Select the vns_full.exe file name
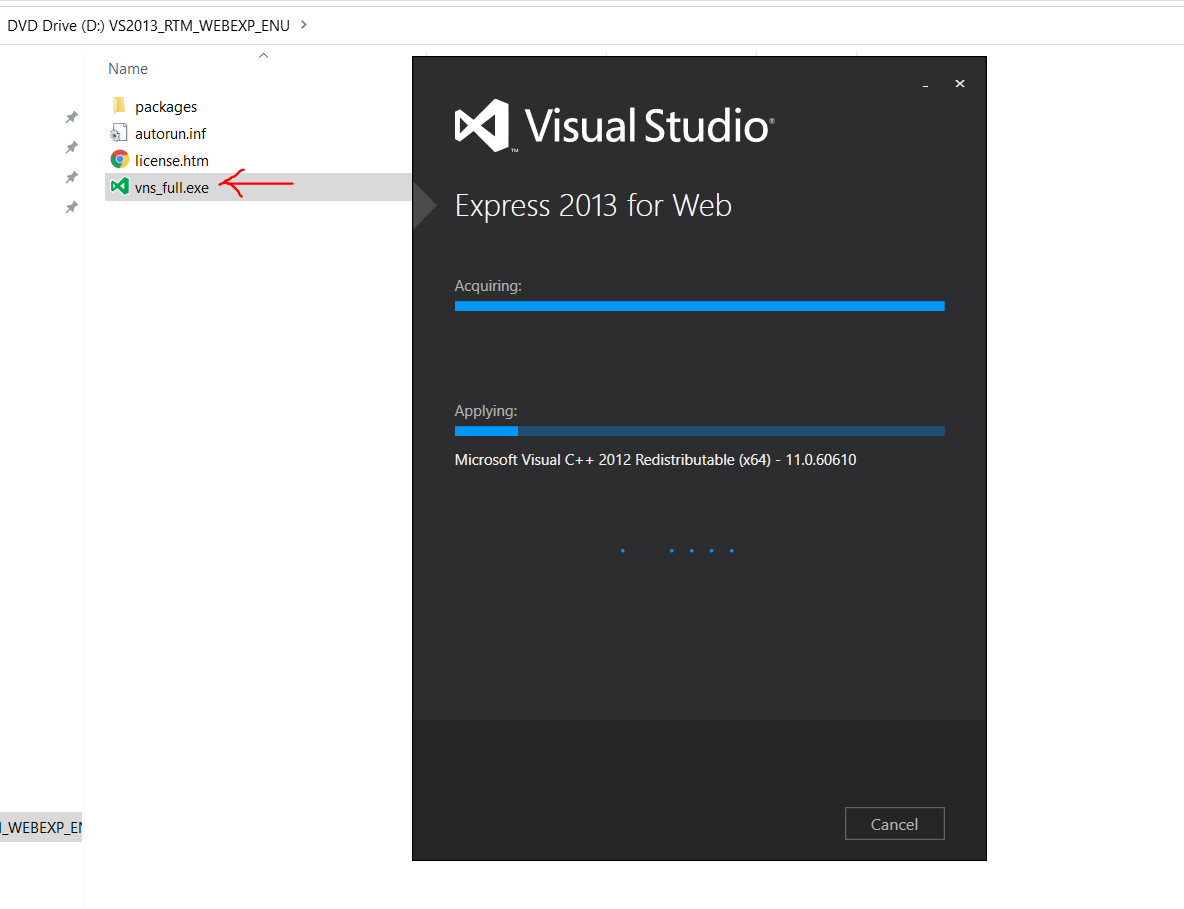Viewport: 1184px width, 909px height. pyautogui.click(x=172, y=188)
